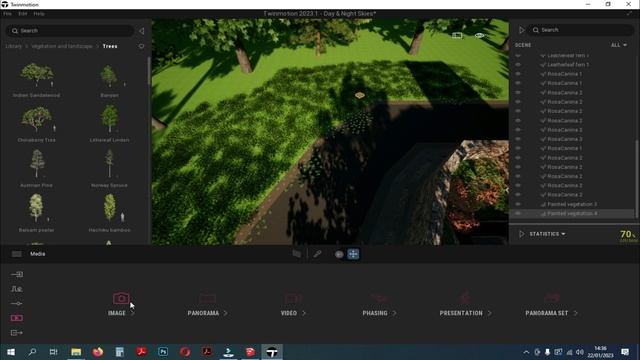Open Windows taskbar search
Viewport: 640px width, 360px height.
pyautogui.click(x=32, y=352)
